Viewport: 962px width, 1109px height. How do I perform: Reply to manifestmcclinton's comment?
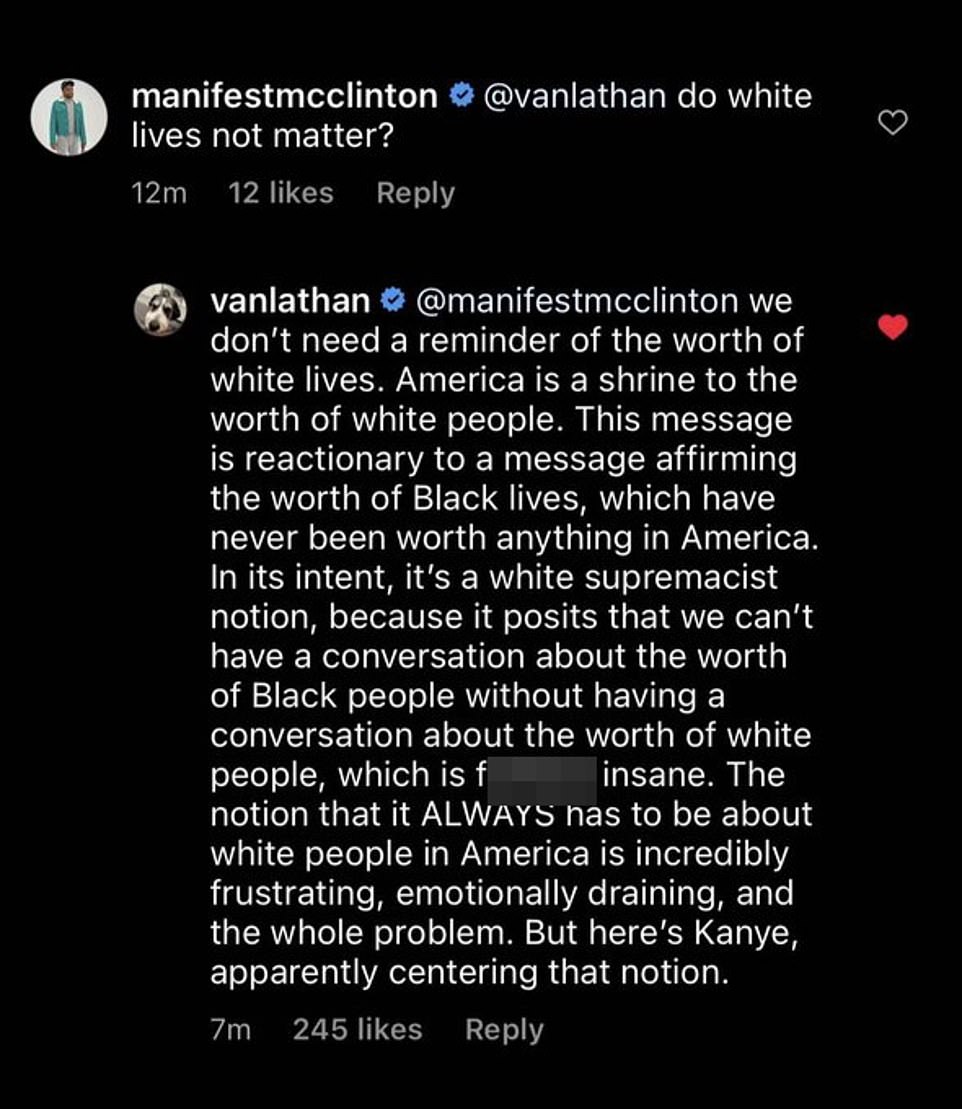pyautogui.click(x=415, y=193)
